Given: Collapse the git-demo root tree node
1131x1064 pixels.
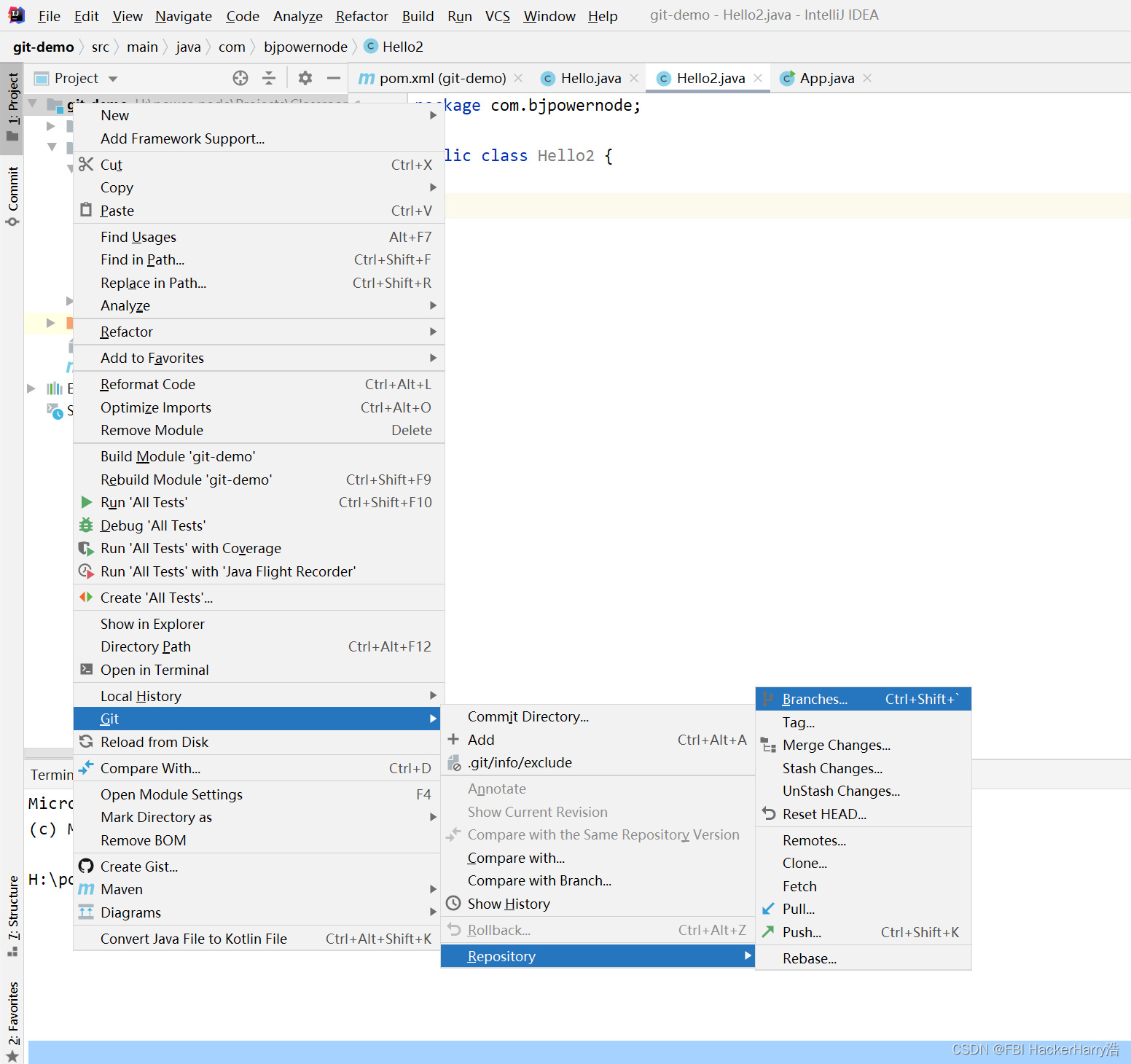Looking at the screenshot, I should click(32, 103).
